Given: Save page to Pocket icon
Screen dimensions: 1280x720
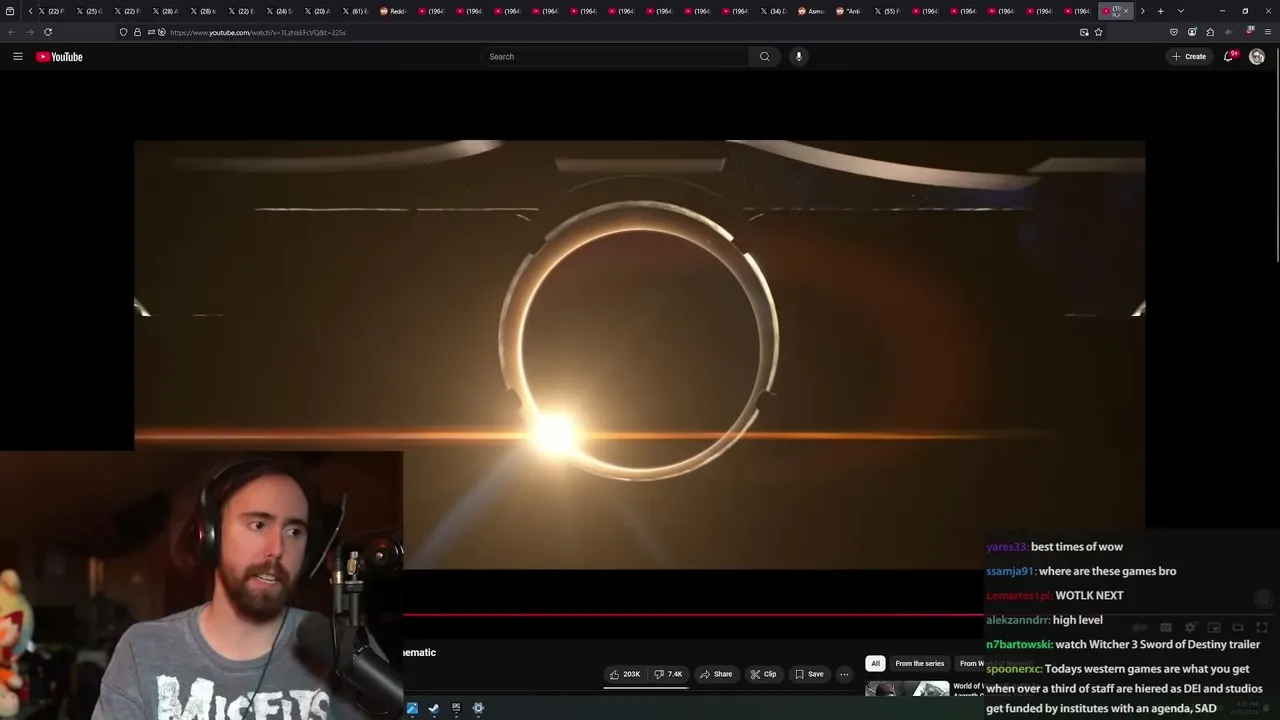Looking at the screenshot, I should coord(1174,32).
